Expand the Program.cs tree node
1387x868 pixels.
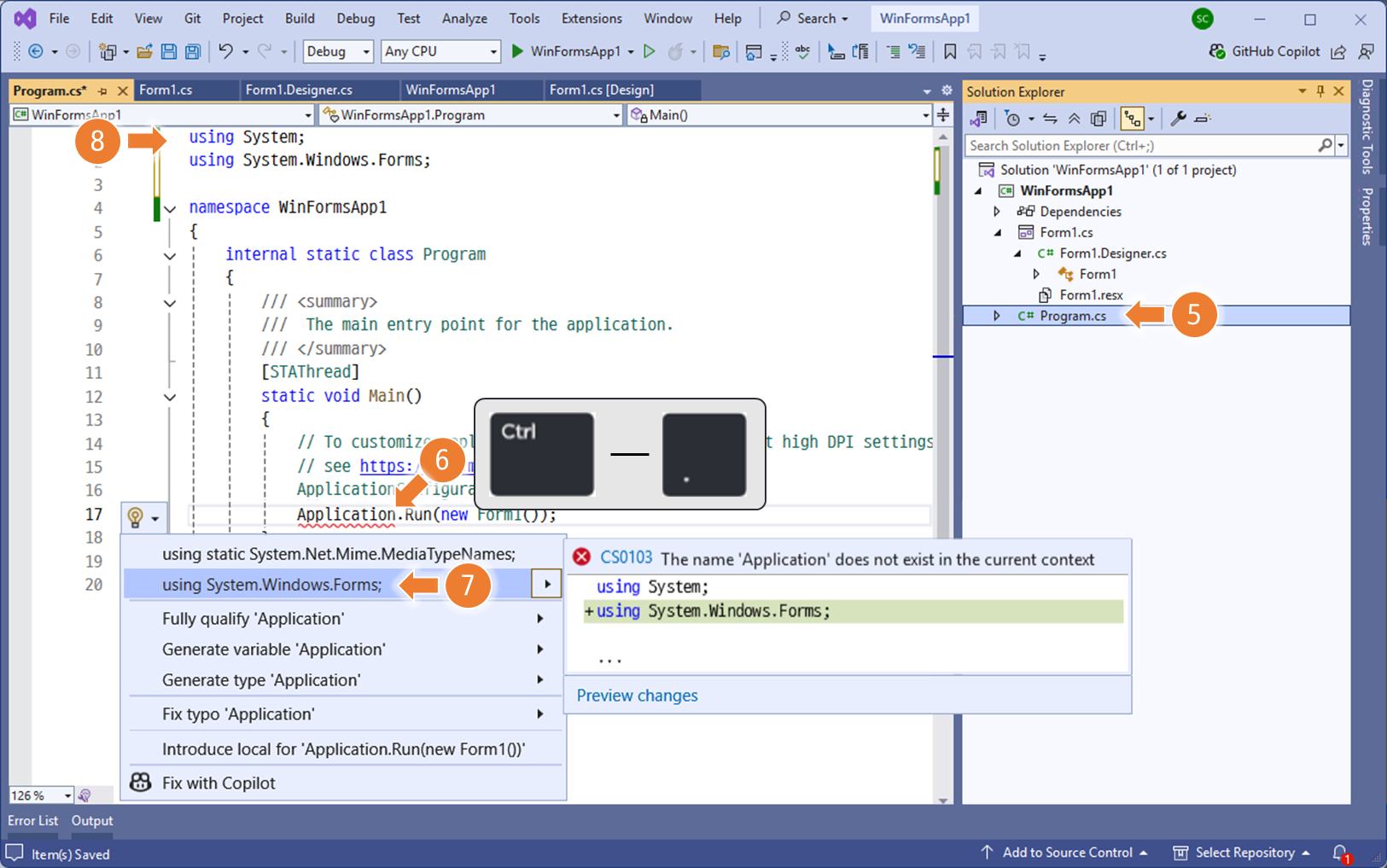click(x=997, y=316)
